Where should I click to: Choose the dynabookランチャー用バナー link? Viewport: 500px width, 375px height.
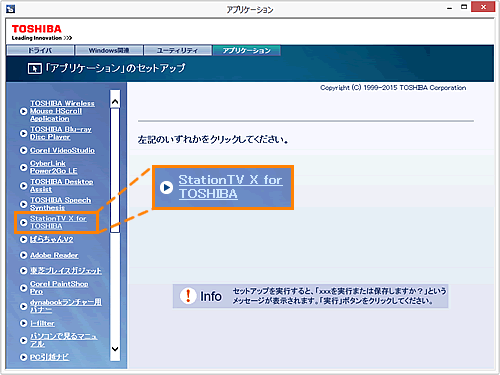pos(66,306)
